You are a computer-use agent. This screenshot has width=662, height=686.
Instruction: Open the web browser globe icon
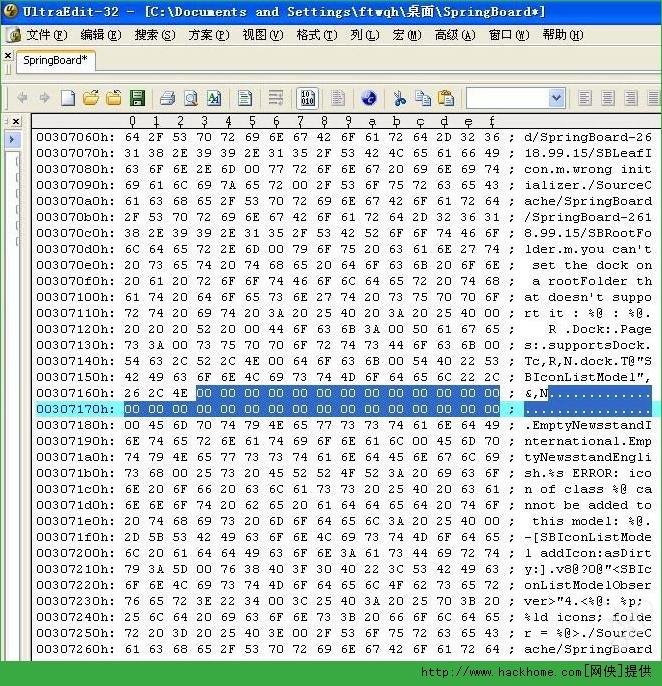pos(369,98)
